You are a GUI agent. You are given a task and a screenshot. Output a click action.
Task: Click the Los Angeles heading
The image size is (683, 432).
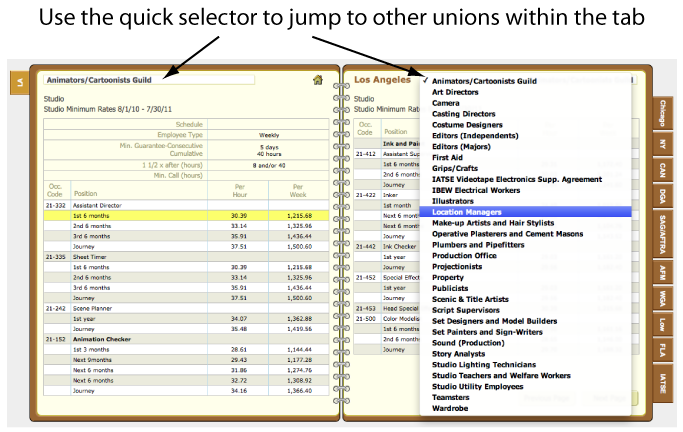(x=382, y=80)
